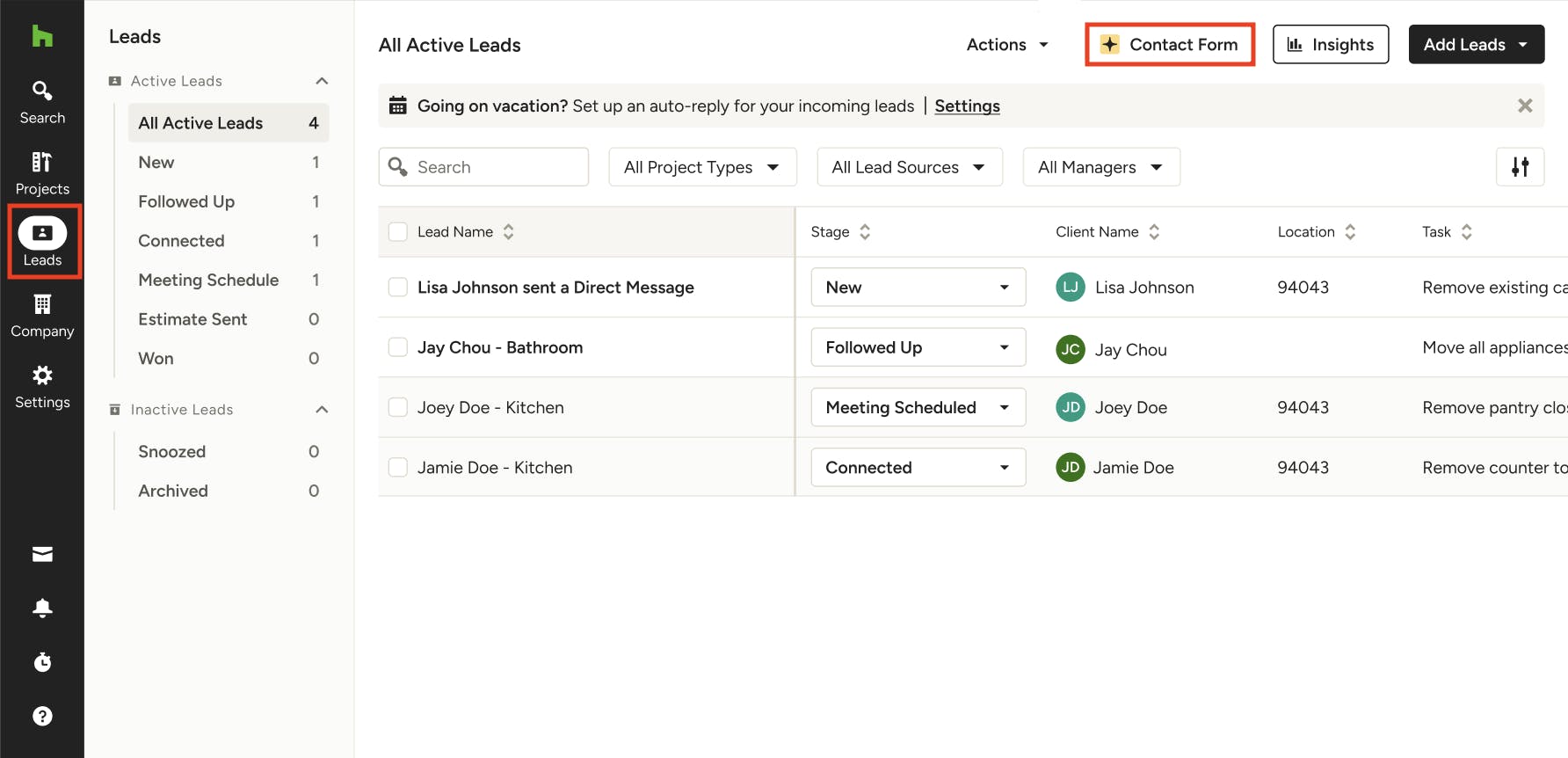This screenshot has height=758, width=1568.
Task: Click the help question mark icon
Action: (42, 716)
